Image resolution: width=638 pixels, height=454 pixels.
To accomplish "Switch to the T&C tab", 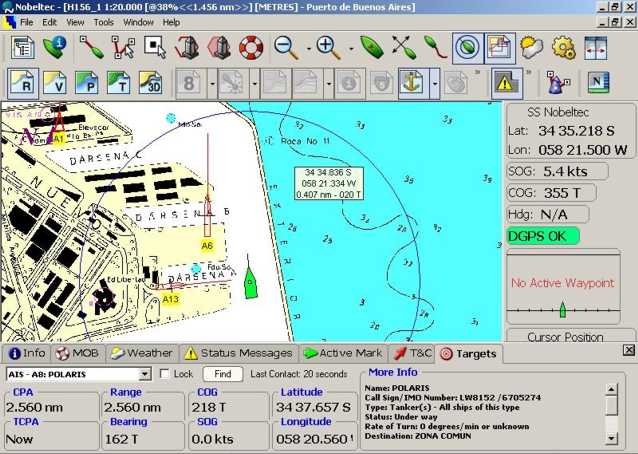I will (412, 353).
